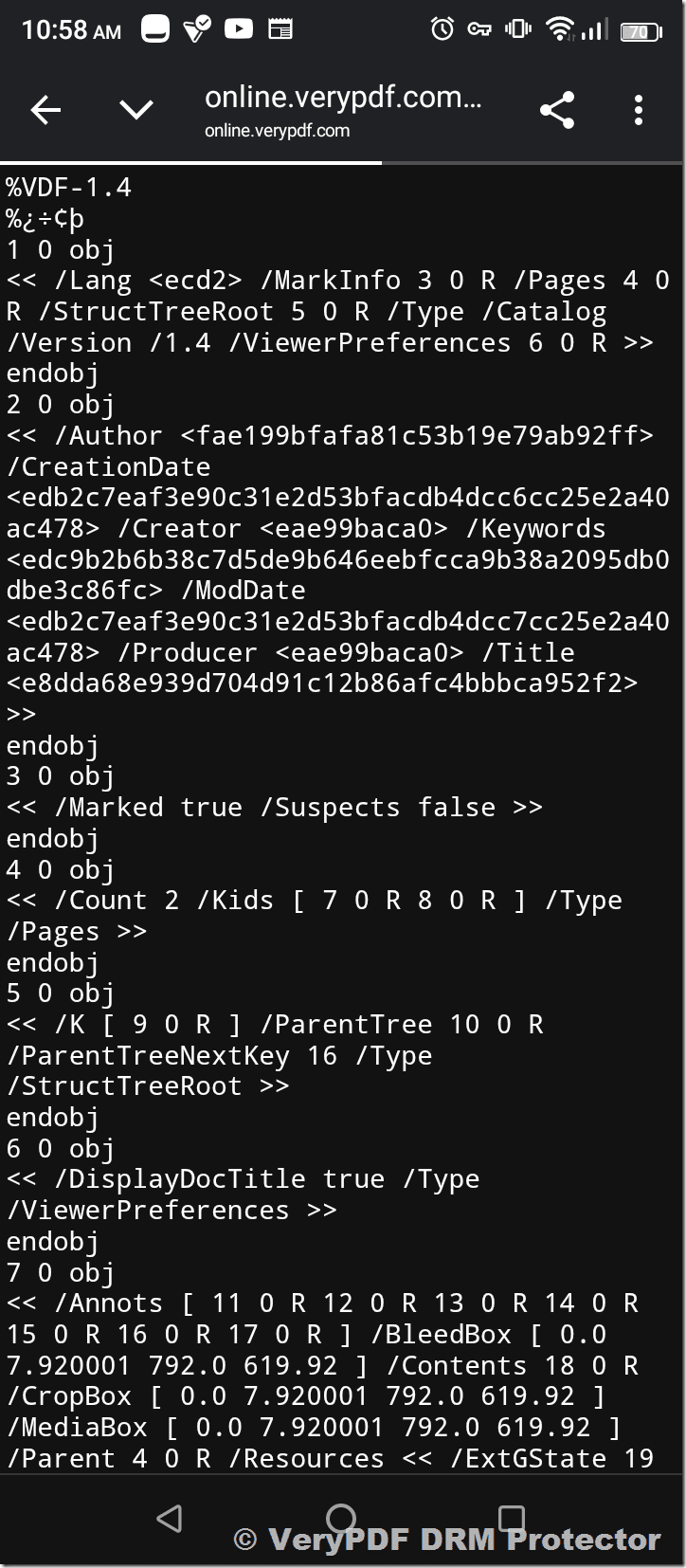
Task: Tap the VPN key status icon
Action: [479, 29]
